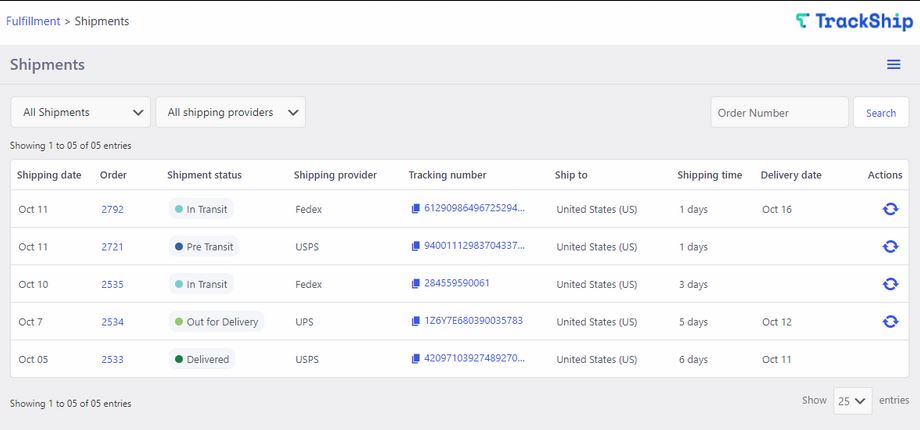
Task: Expand the All Shipments filter dropdown
Action: (x=81, y=112)
